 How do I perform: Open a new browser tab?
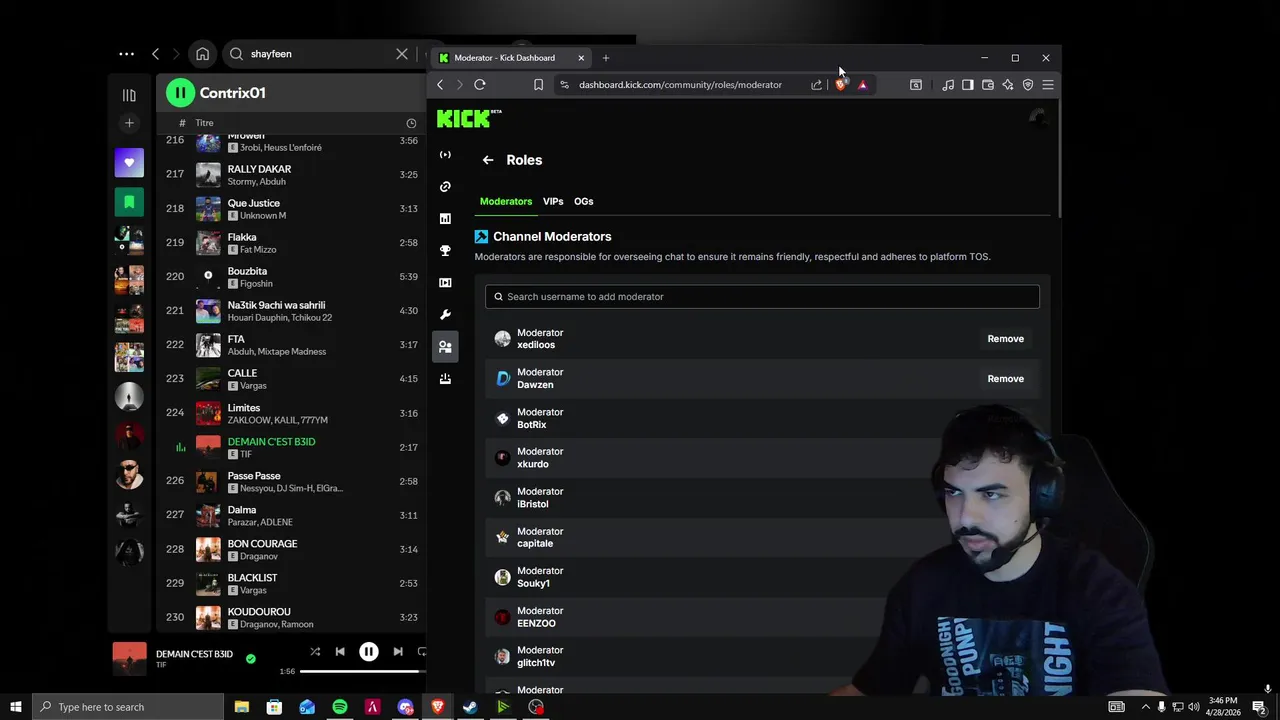[x=606, y=58]
